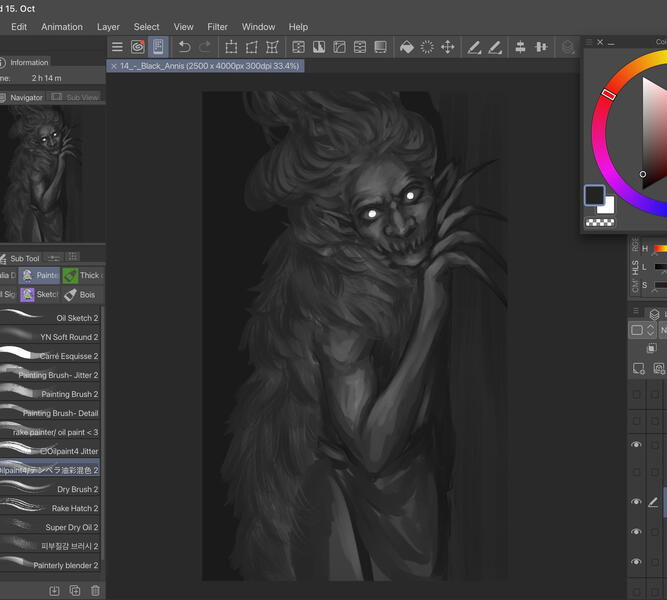Viewport: 667px width, 600px height.
Task: Delete sub tool with trash icon
Action: point(95,591)
